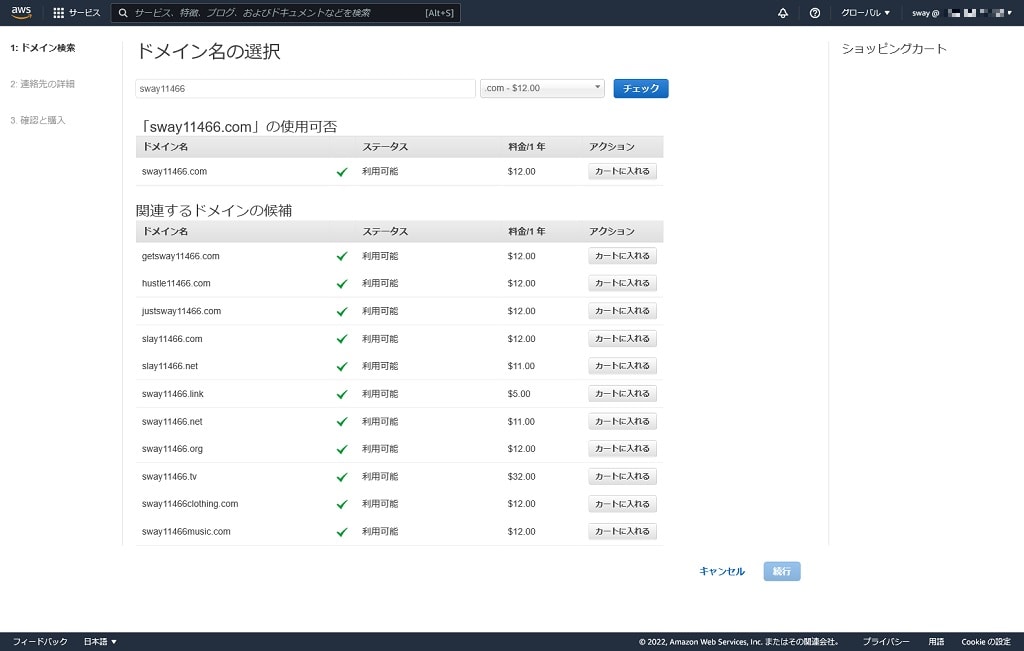Open the .com - $12.00 TLD dropdown
Viewport: 1024px width, 651px height.
[x=542, y=88]
